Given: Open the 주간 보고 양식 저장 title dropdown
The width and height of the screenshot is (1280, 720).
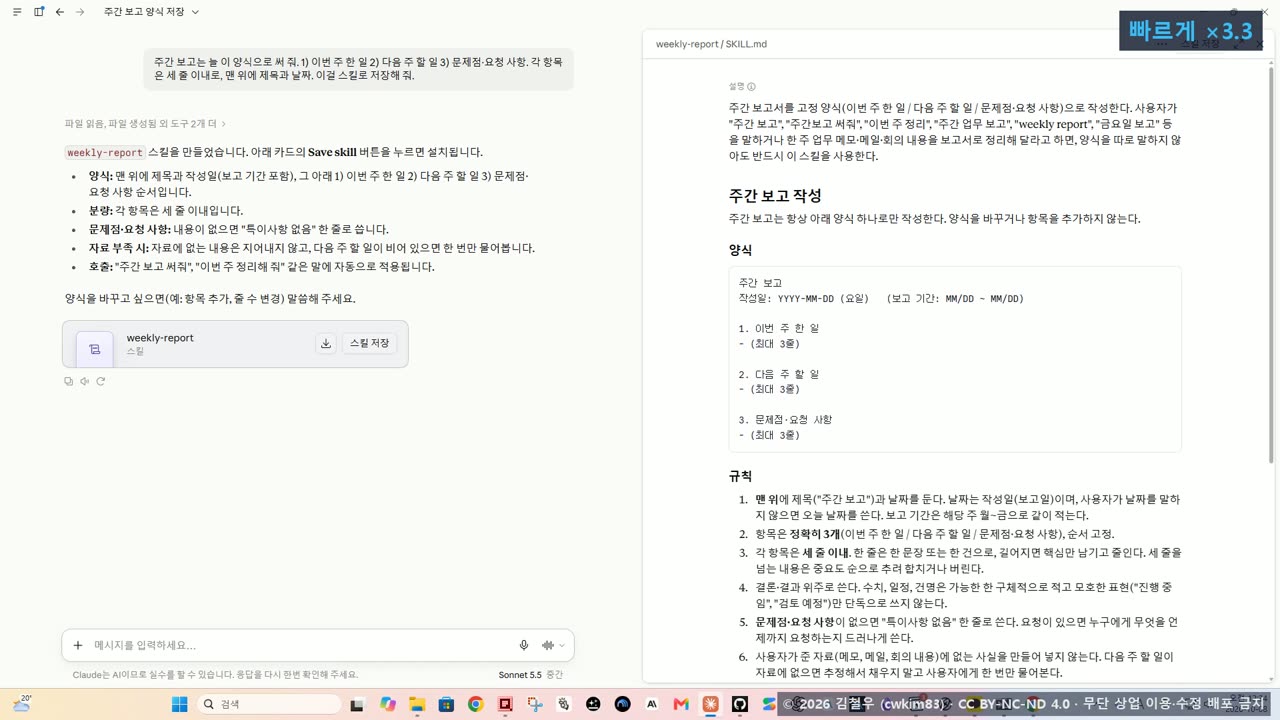Looking at the screenshot, I should coord(151,12).
